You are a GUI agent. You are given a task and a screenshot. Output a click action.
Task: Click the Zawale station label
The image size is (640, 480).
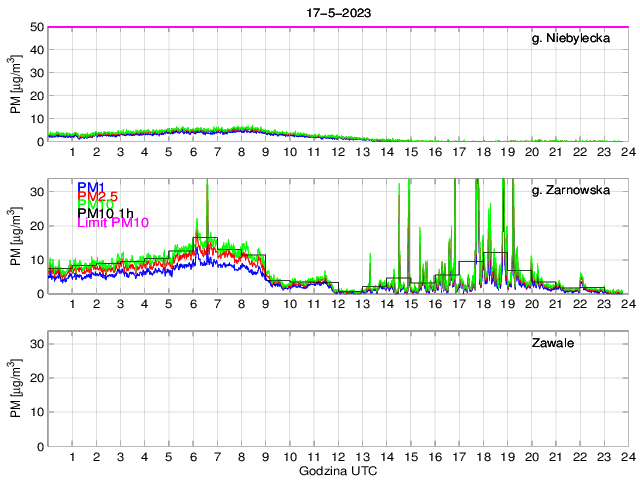pyautogui.click(x=551, y=343)
